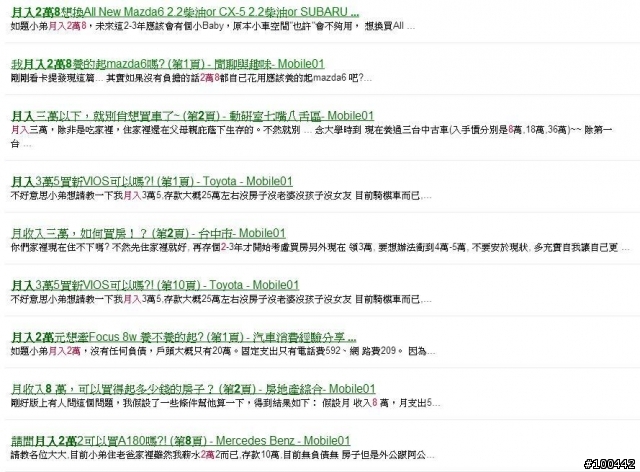Click snippet text starting 月入三萬，除非是吃家裡

pos(311,136)
